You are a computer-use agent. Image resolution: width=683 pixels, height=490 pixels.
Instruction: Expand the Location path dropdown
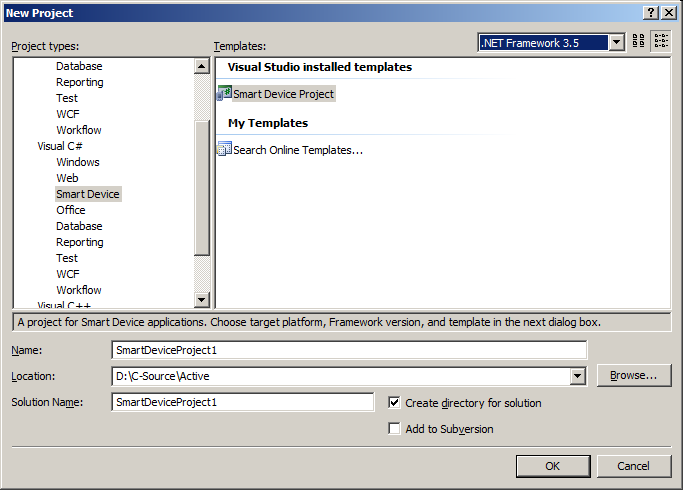pyautogui.click(x=578, y=376)
